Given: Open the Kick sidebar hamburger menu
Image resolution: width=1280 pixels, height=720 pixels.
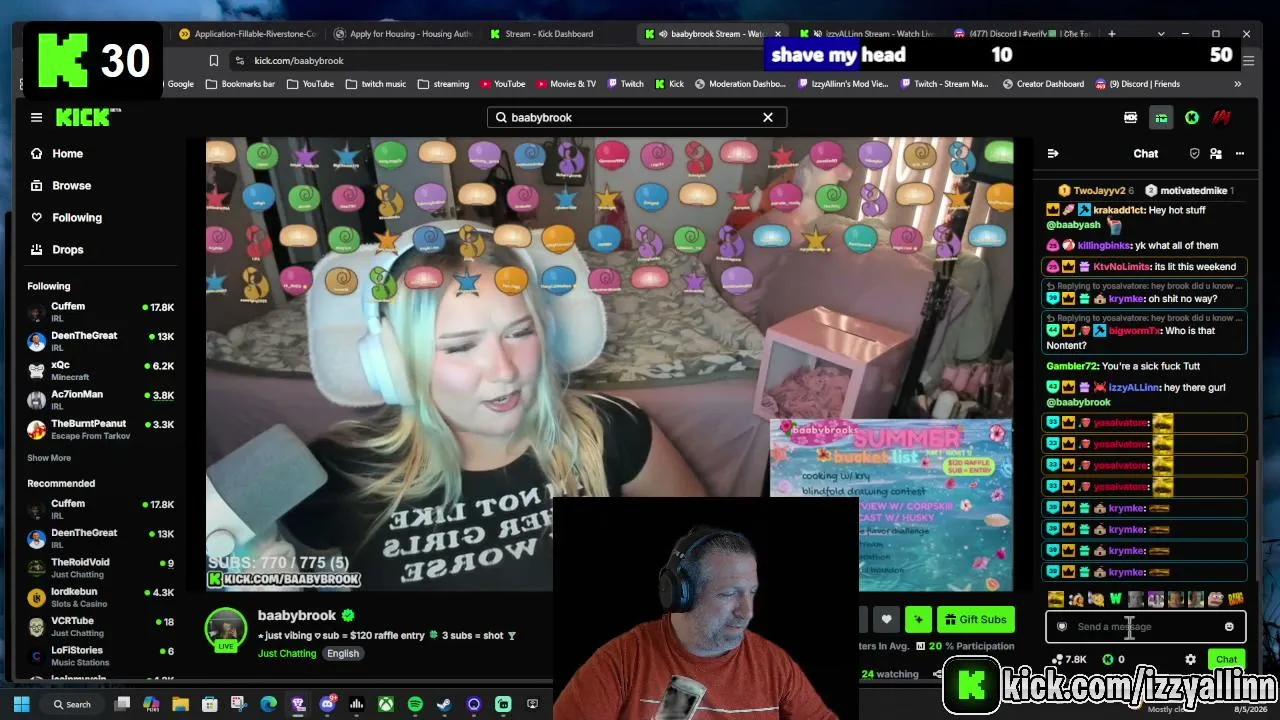Looking at the screenshot, I should [36, 117].
